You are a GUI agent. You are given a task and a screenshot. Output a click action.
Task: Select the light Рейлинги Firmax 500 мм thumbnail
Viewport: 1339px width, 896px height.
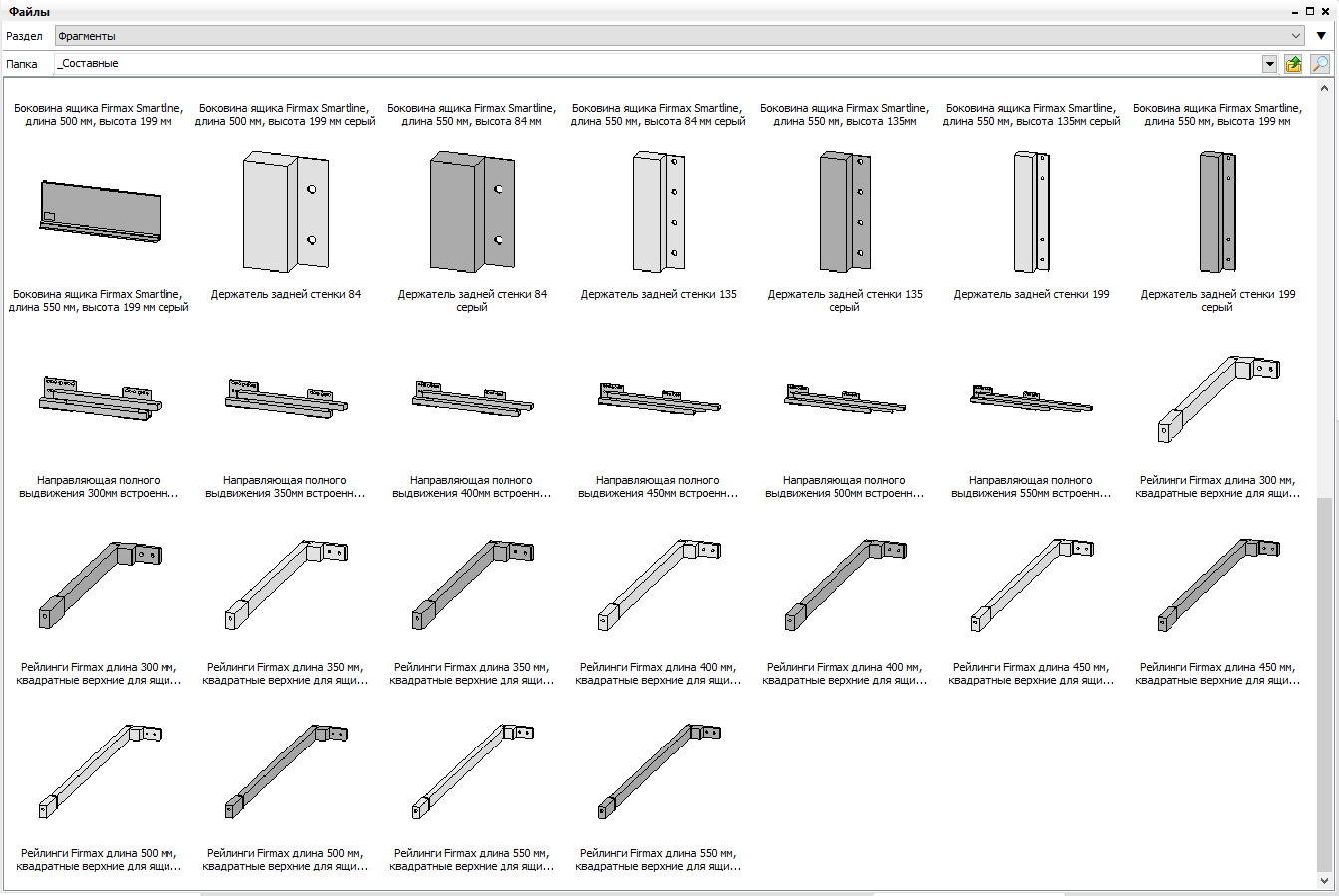tap(99, 770)
